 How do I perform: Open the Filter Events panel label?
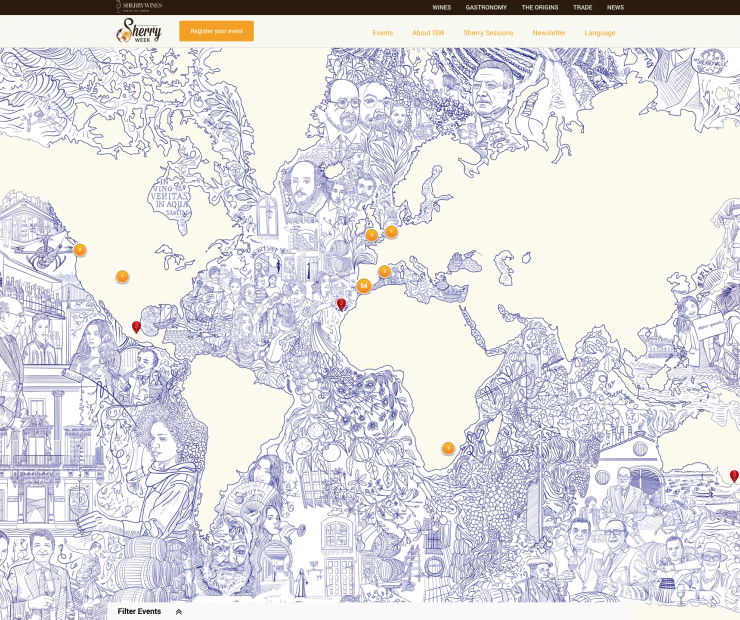pos(139,612)
